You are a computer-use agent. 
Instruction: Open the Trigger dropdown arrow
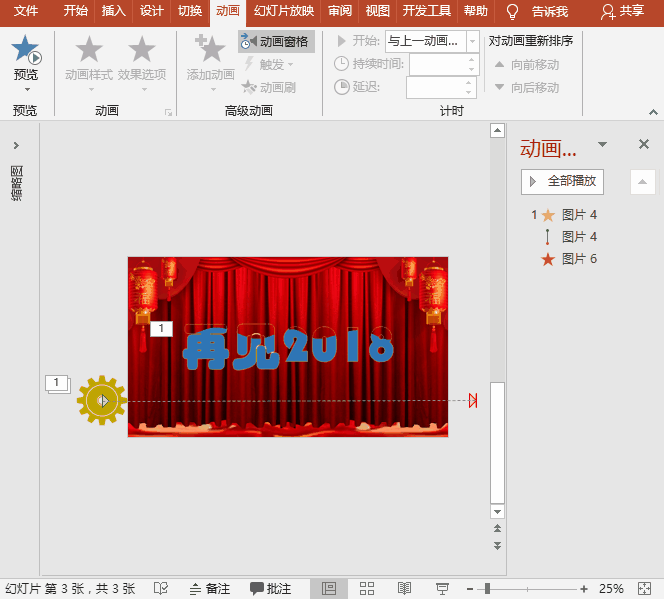pyautogui.click(x=290, y=65)
